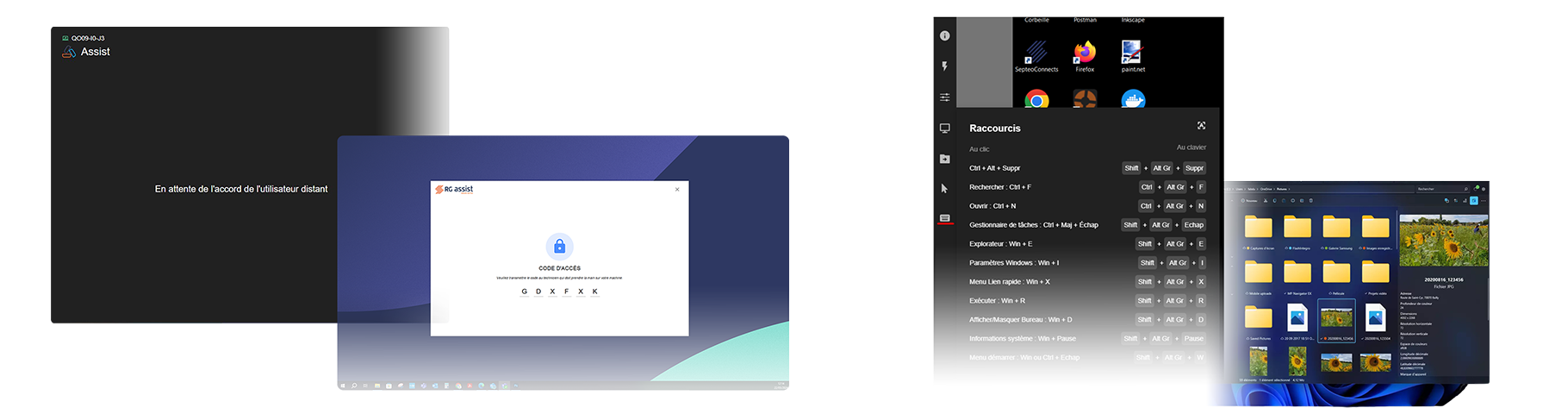Collapse the Raccourcis panel with the shrink icon
This screenshot has height=414, width=1568.
pyautogui.click(x=1201, y=126)
